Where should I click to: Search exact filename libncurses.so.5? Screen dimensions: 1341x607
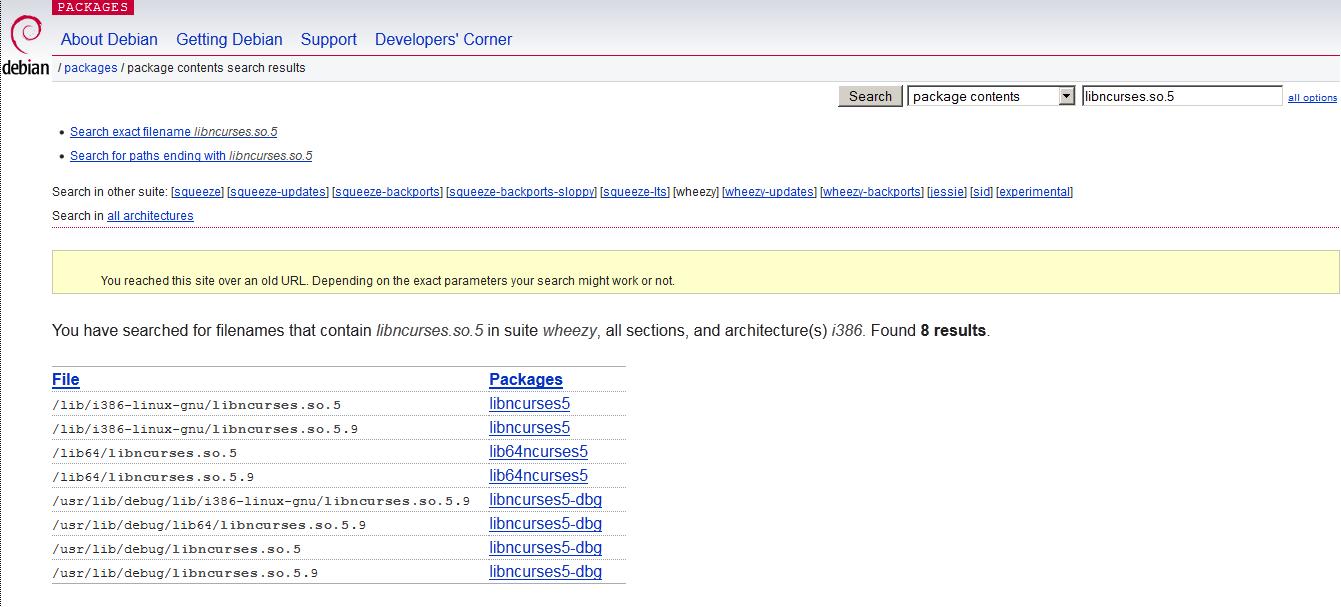[x=174, y=132]
